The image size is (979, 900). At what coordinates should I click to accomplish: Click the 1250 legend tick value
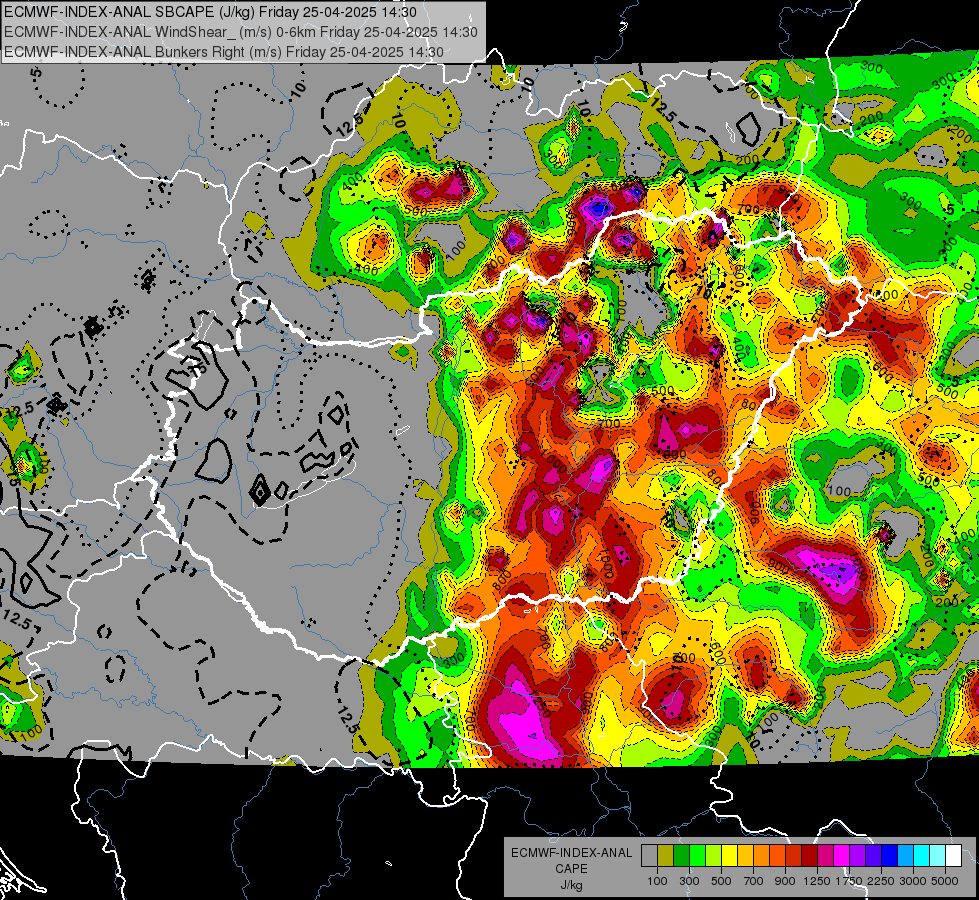pyautogui.click(x=817, y=881)
